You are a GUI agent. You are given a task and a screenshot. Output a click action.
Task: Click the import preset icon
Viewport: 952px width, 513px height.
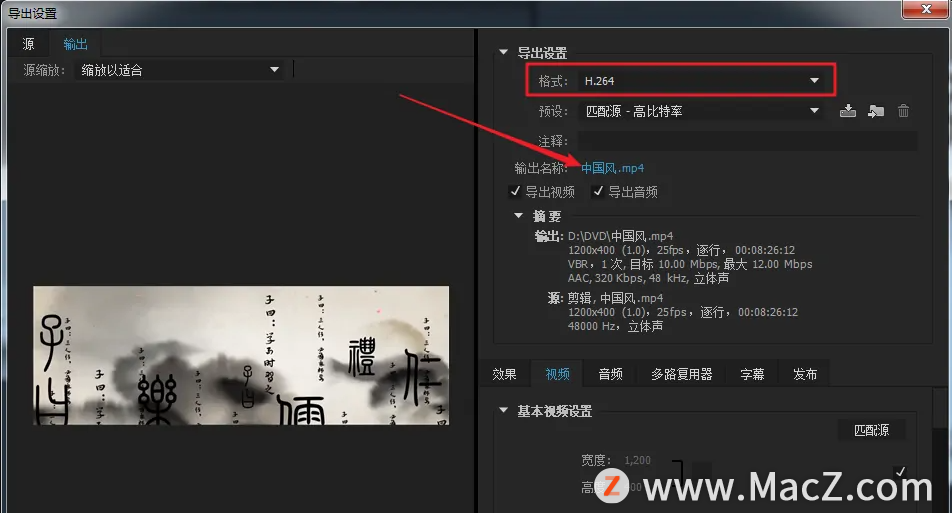pos(876,111)
